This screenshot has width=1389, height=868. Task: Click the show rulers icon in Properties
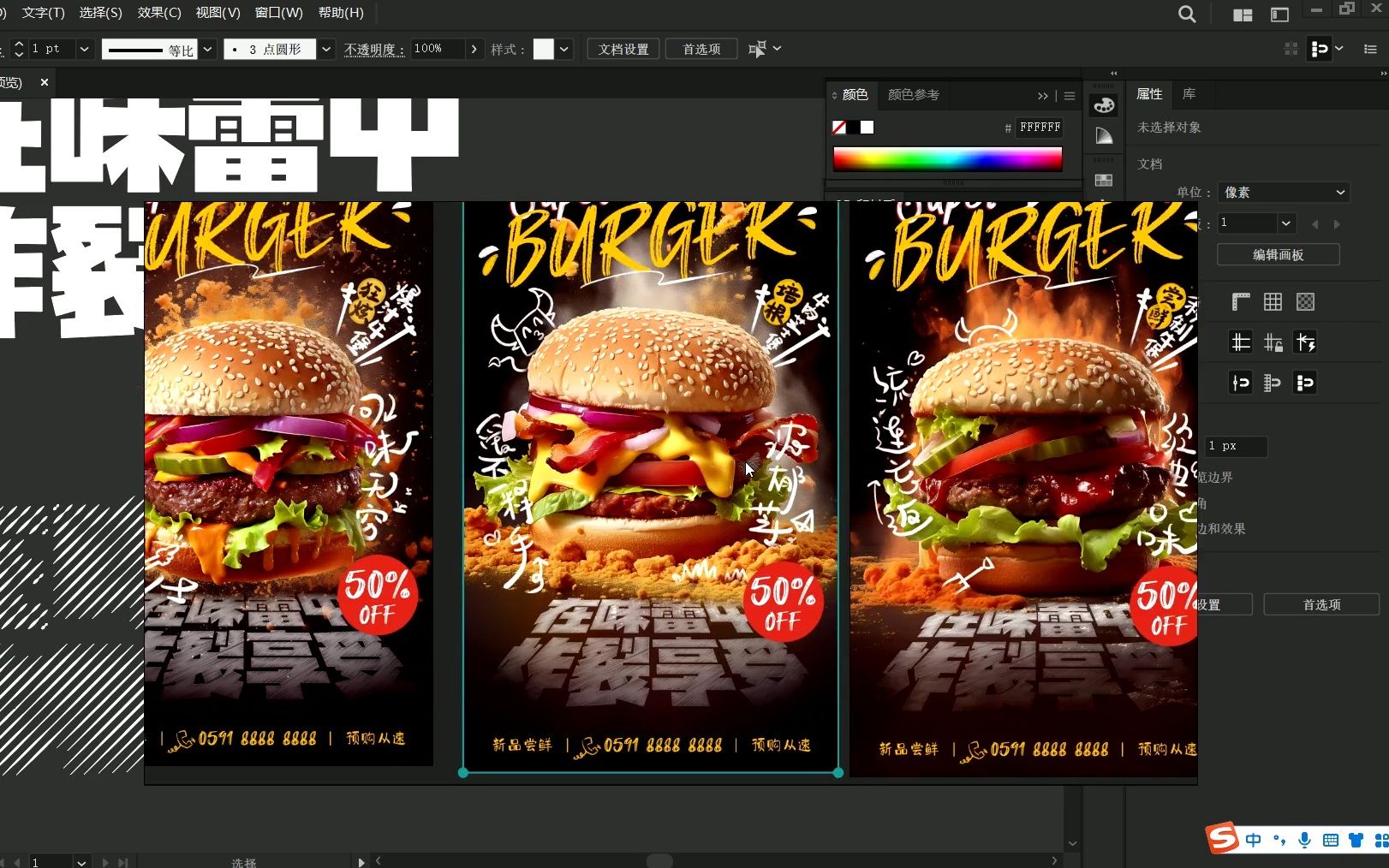coord(1241,301)
